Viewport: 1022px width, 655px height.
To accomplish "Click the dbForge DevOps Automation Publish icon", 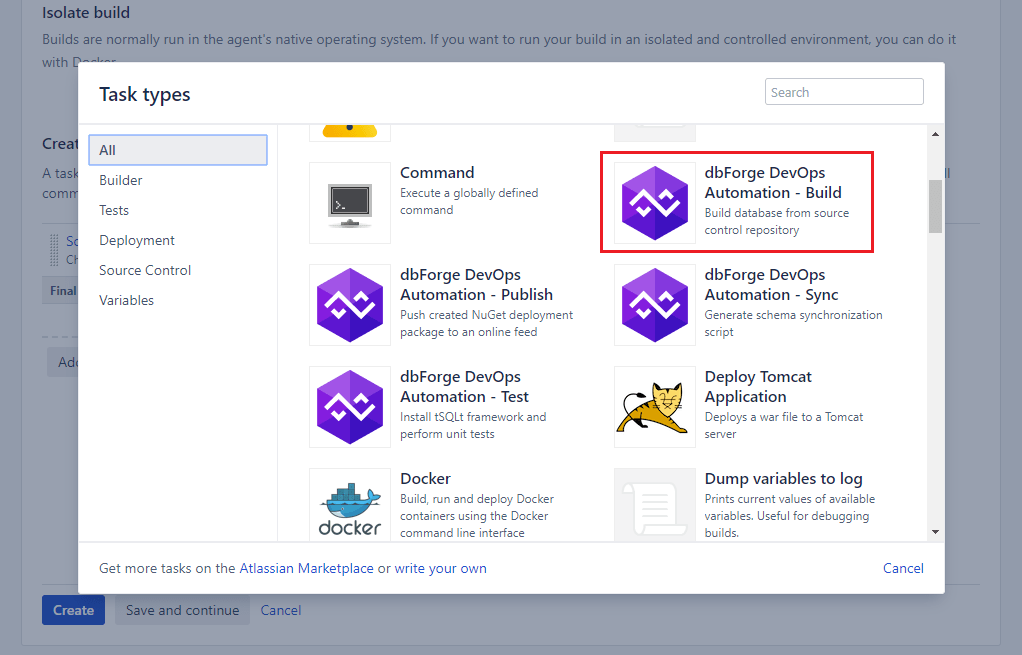I will pyautogui.click(x=350, y=305).
